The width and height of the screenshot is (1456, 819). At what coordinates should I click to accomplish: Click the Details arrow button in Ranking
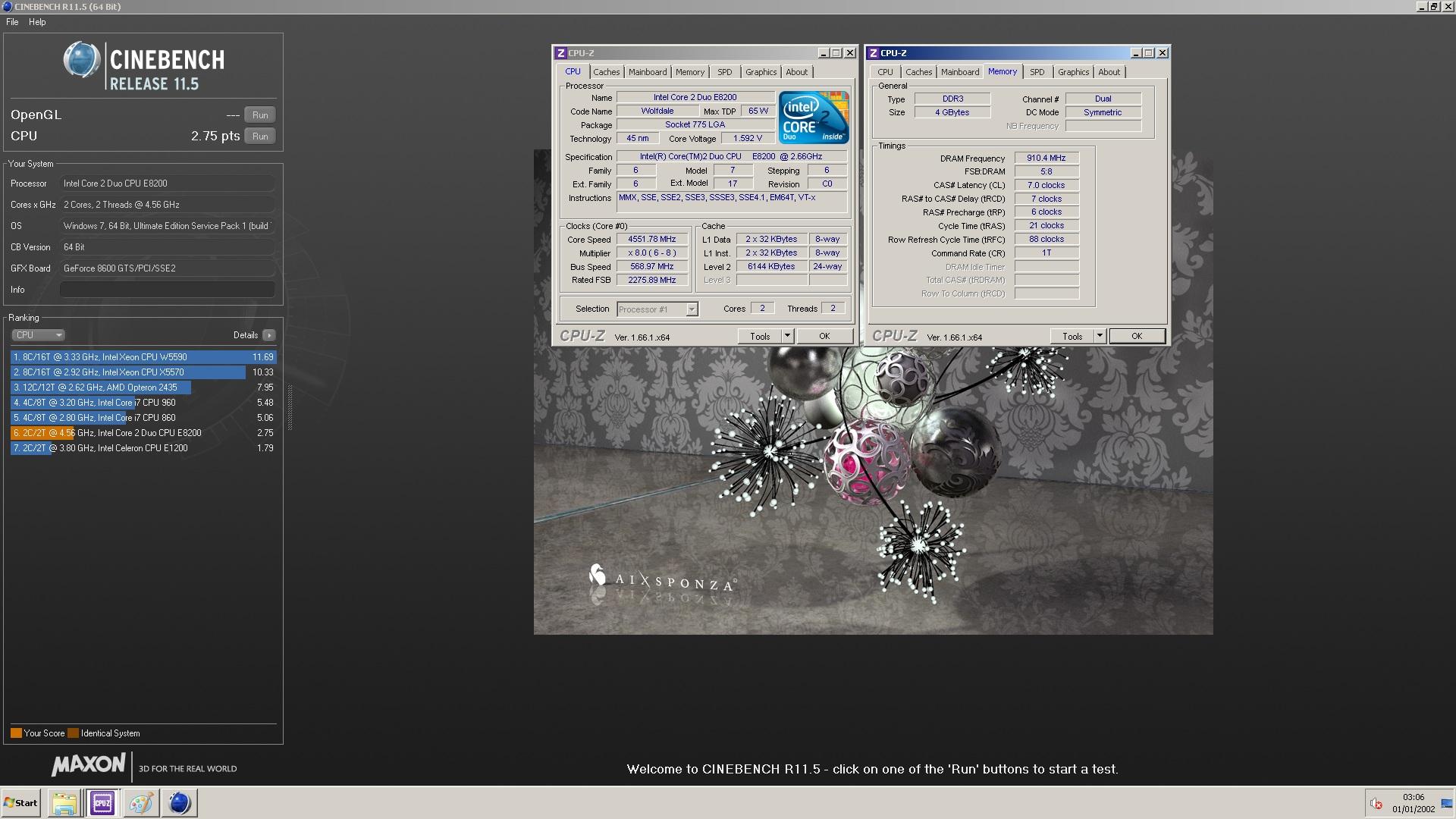(269, 335)
